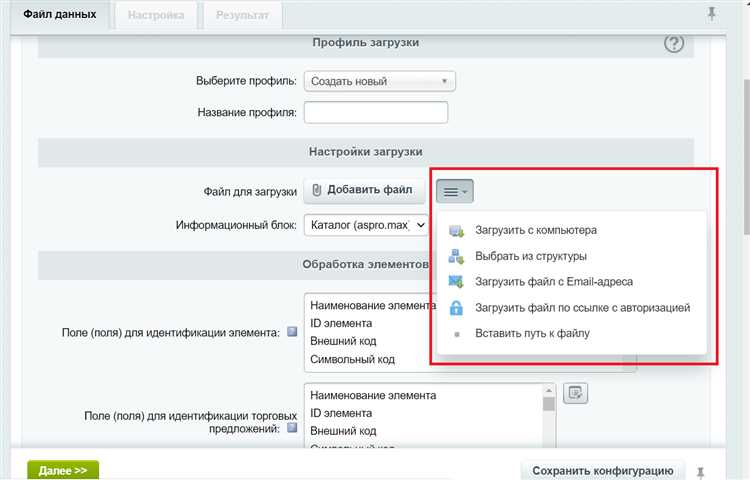Image resolution: width=750 pixels, height=480 pixels.
Task: Click the hint icon for идентификации элемента field
Action: pos(292,331)
